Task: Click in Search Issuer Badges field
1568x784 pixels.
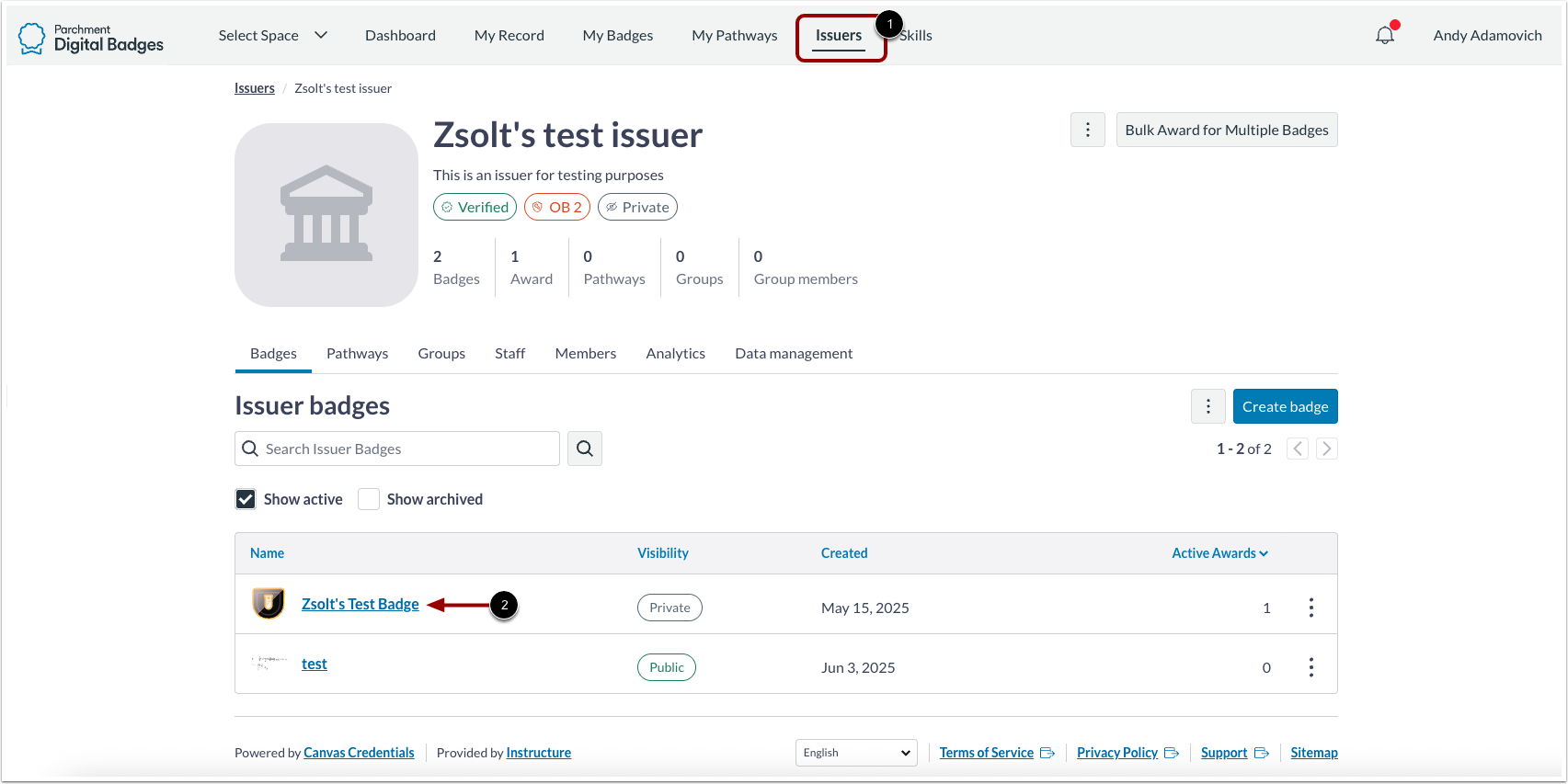Action: 397,449
